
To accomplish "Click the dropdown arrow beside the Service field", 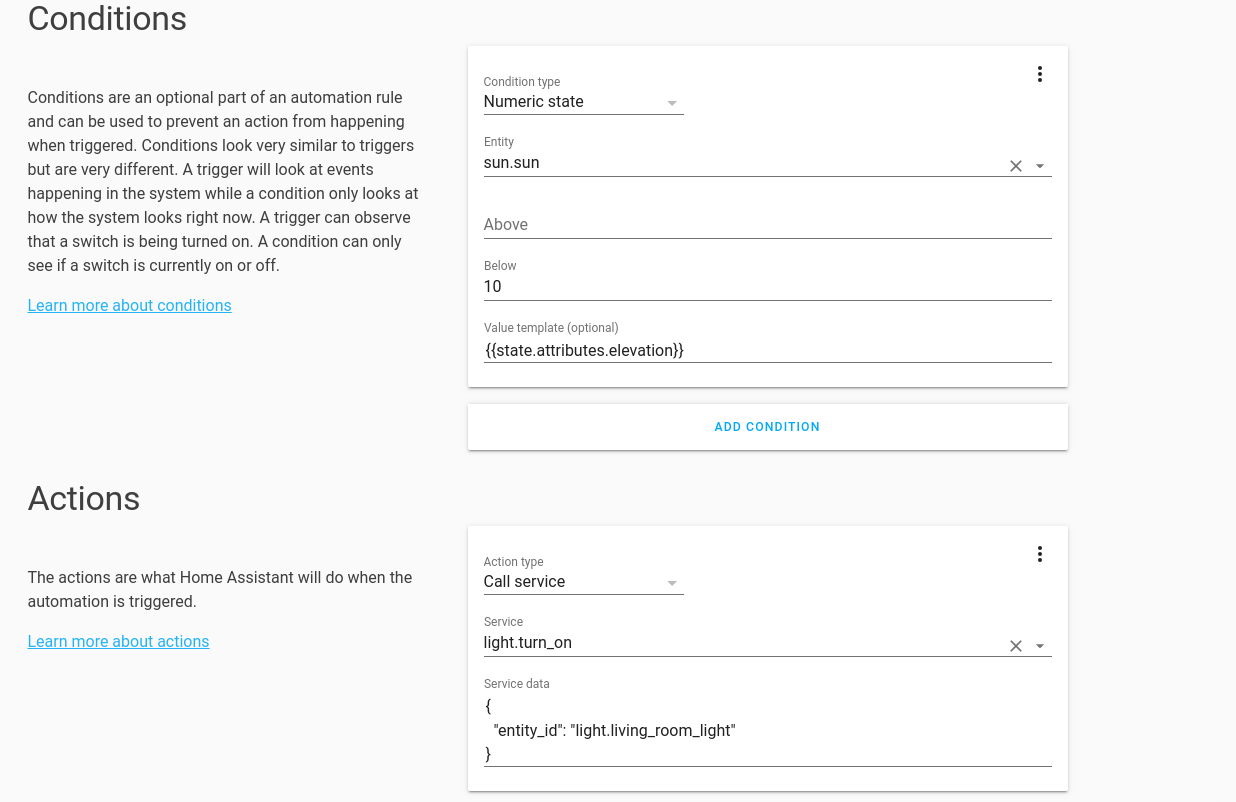I will click(1040, 647).
